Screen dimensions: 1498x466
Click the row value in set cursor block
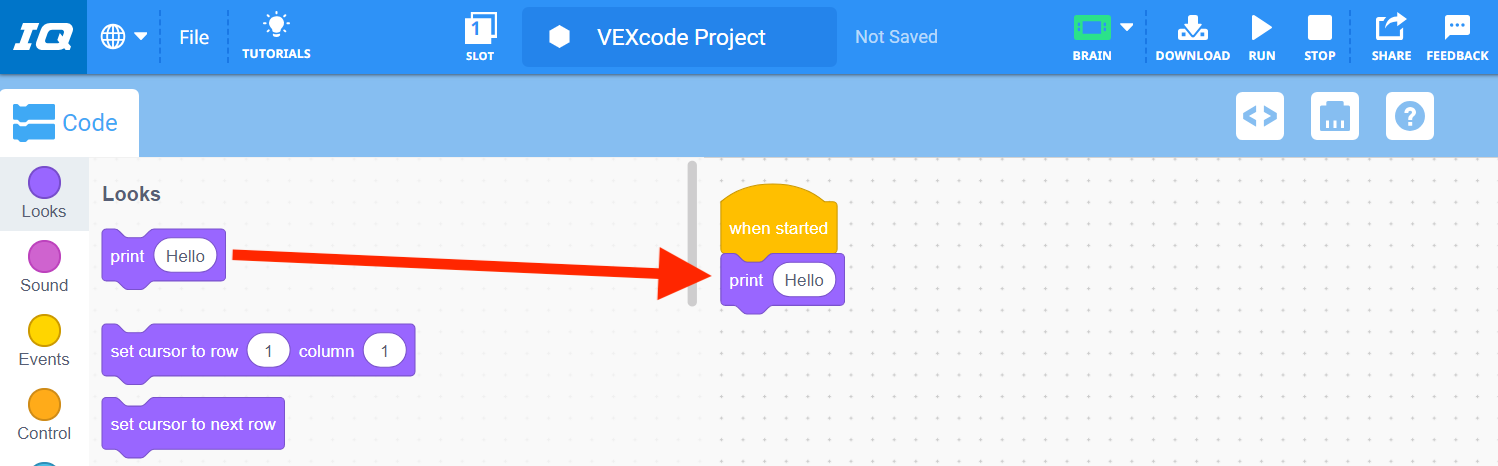tap(268, 351)
